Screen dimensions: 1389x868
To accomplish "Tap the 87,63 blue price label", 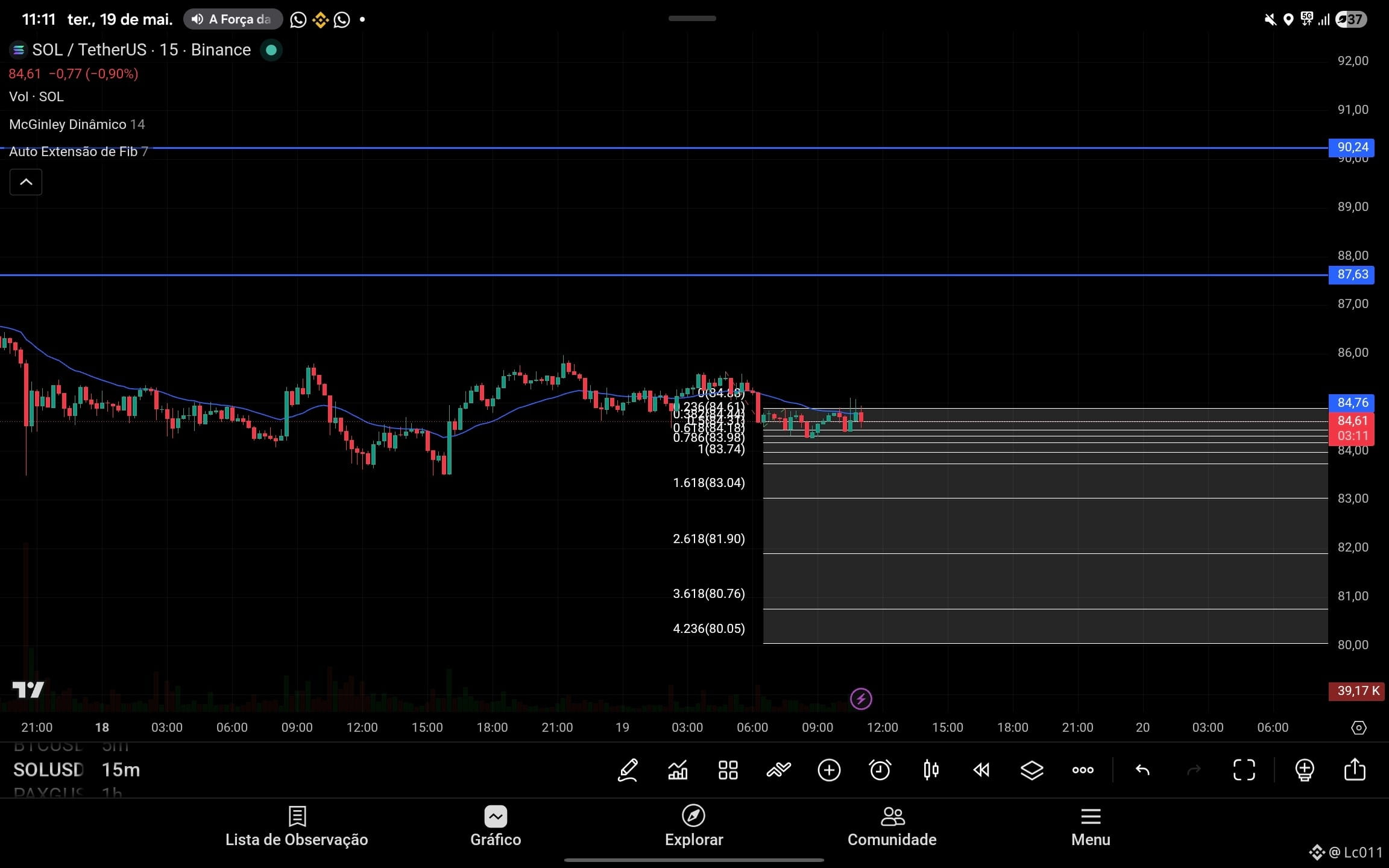I will pyautogui.click(x=1351, y=274).
